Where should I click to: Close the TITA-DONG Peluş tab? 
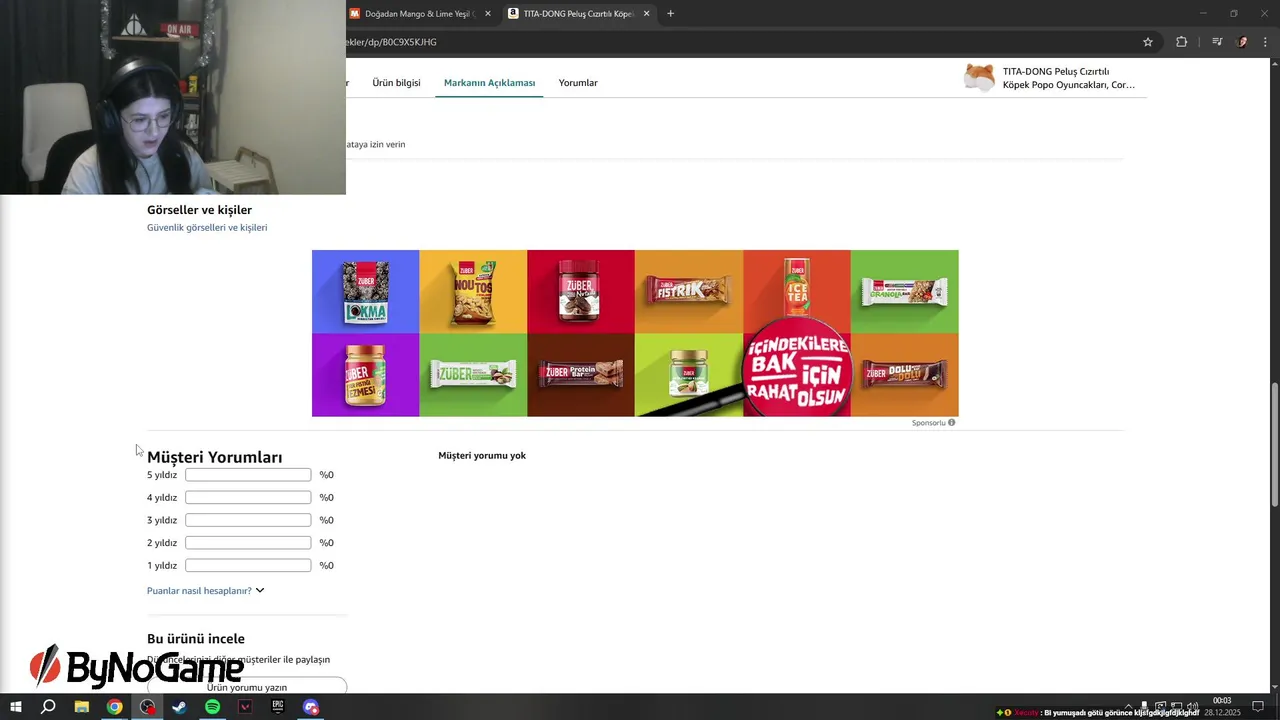click(647, 14)
